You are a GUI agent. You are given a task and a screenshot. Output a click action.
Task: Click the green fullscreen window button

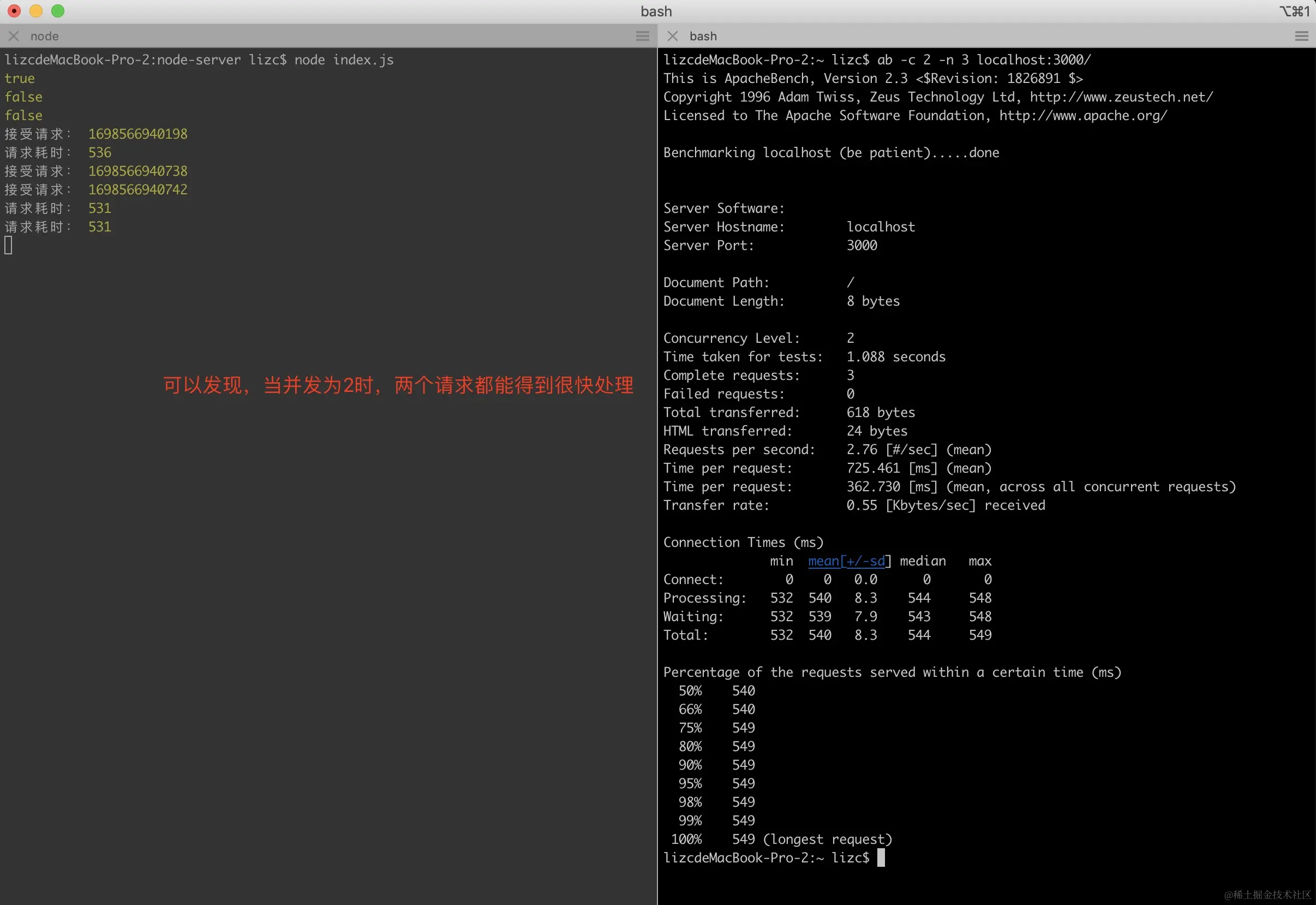pyautogui.click(x=58, y=11)
